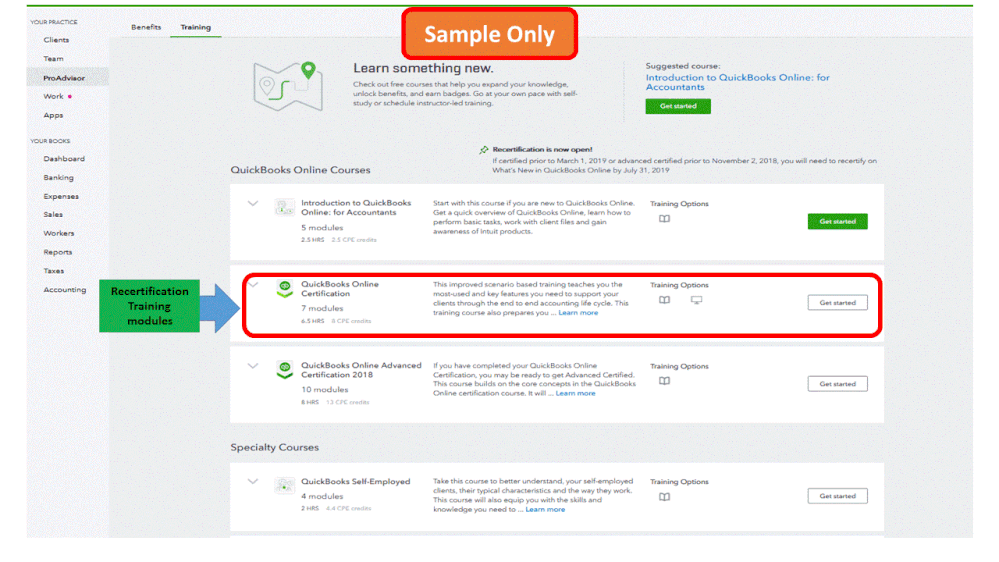Open Taxes in the sidebar

[x=54, y=271]
